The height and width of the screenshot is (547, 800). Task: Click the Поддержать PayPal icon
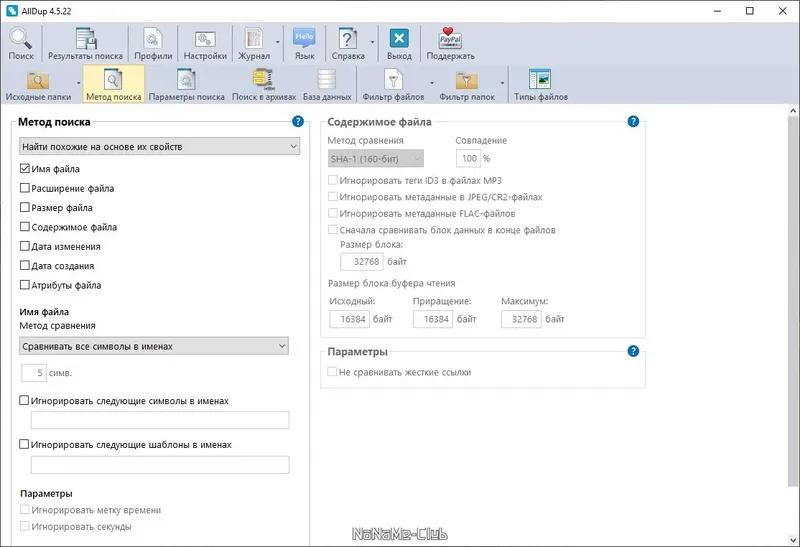tap(451, 44)
